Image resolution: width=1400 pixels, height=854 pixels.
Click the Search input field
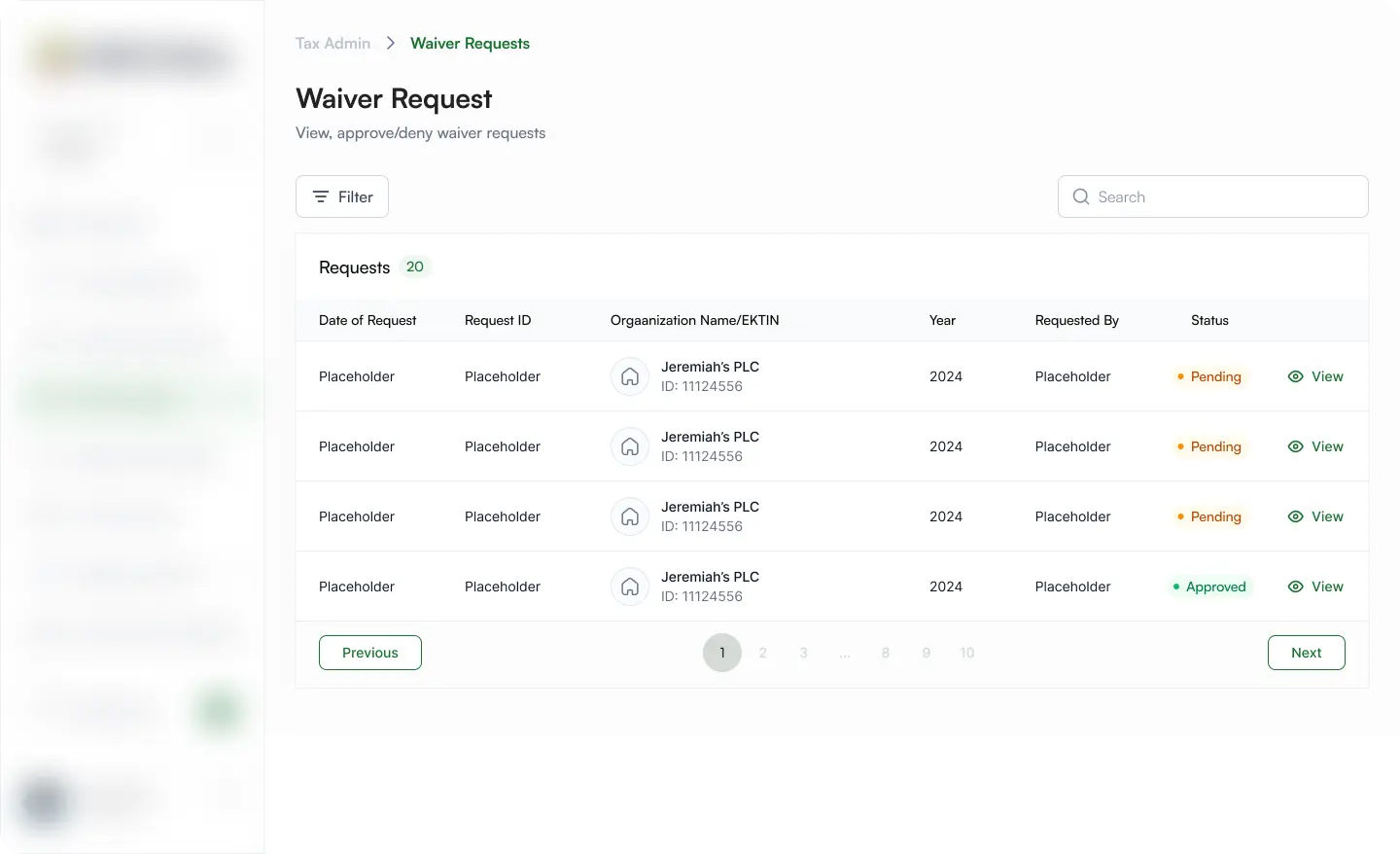1212,196
